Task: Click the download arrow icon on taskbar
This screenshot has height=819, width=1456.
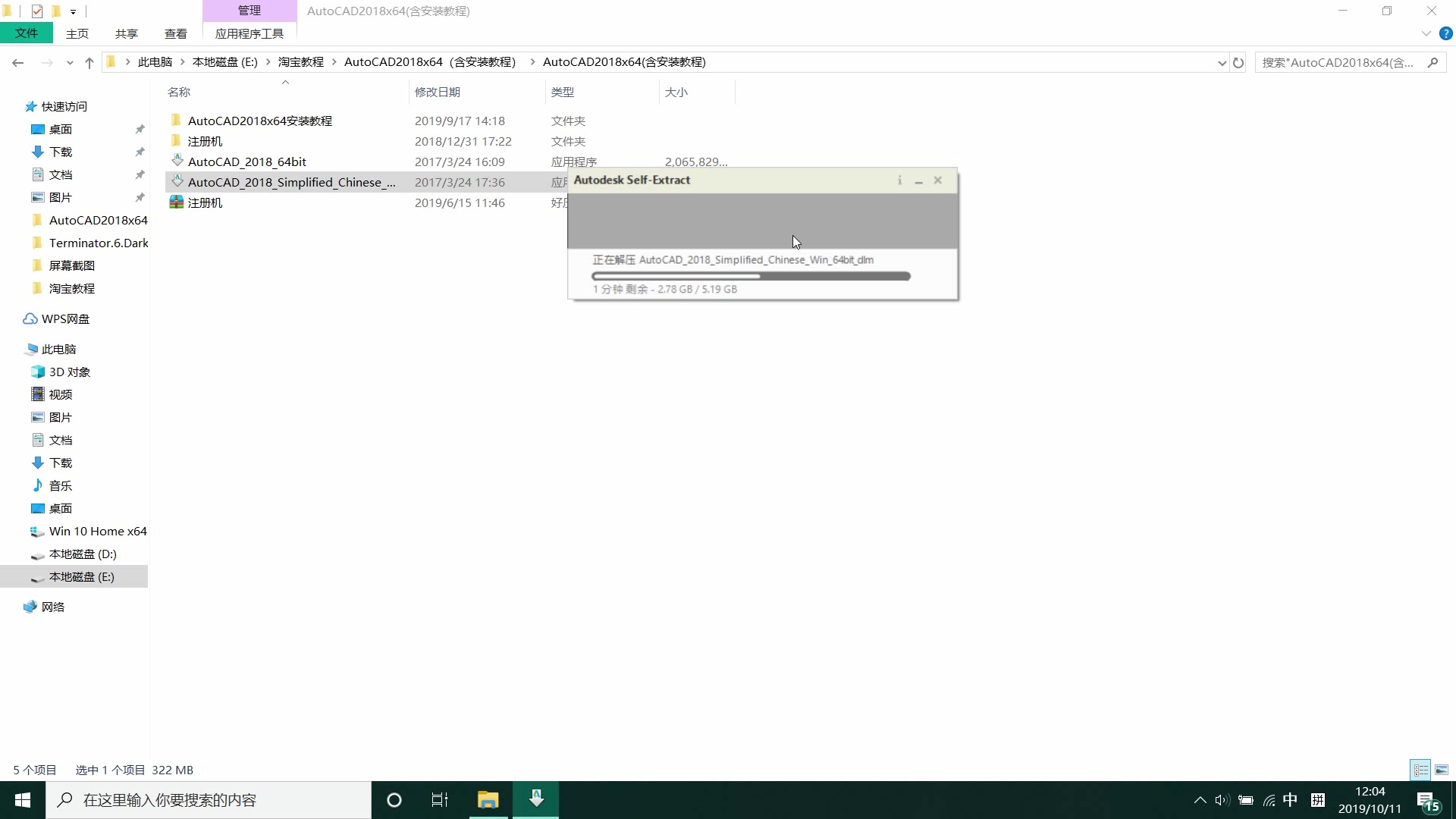Action: 536,800
